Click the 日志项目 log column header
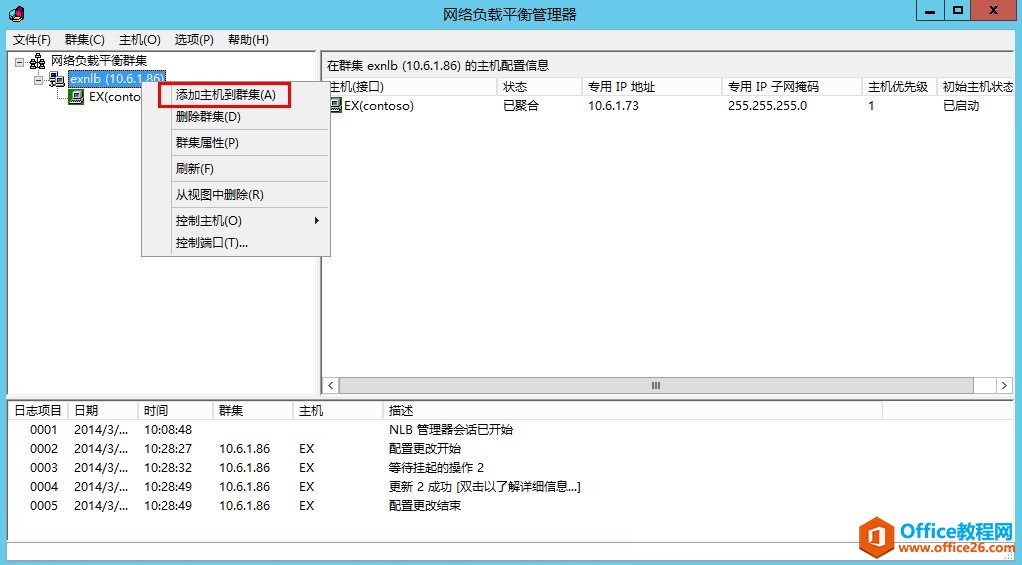The height and width of the screenshot is (565, 1022). pos(38,411)
